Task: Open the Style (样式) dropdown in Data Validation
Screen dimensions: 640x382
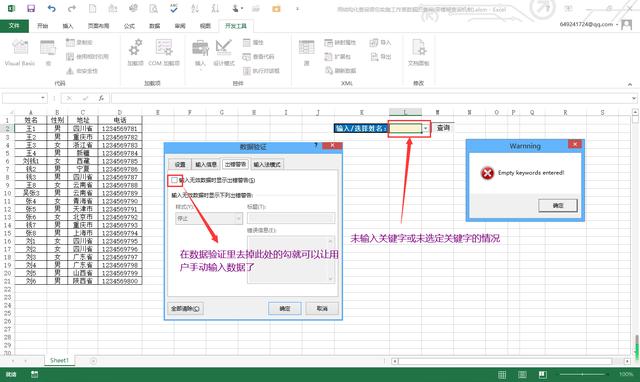Action: coord(209,219)
